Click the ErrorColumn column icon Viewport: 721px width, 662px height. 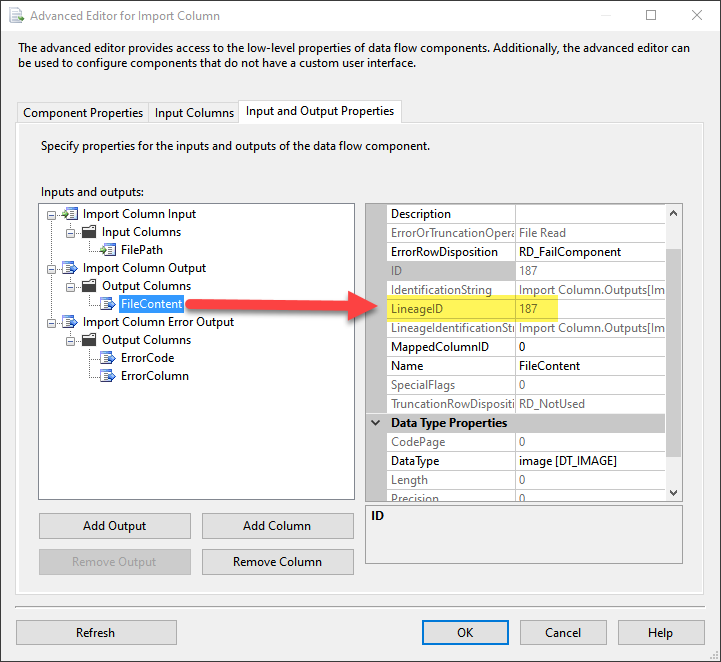tap(108, 376)
